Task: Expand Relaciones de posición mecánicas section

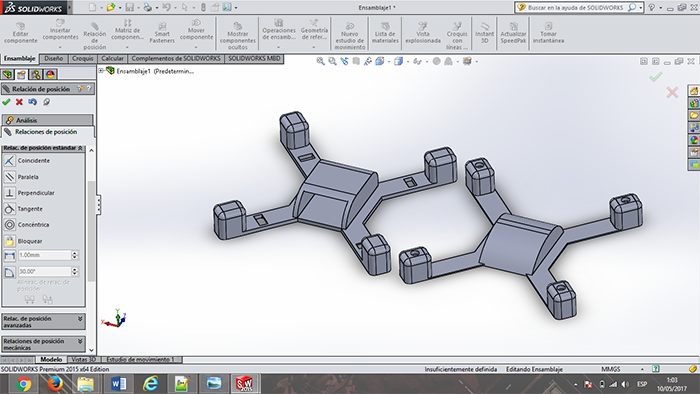Action: pyautogui.click(x=43, y=344)
